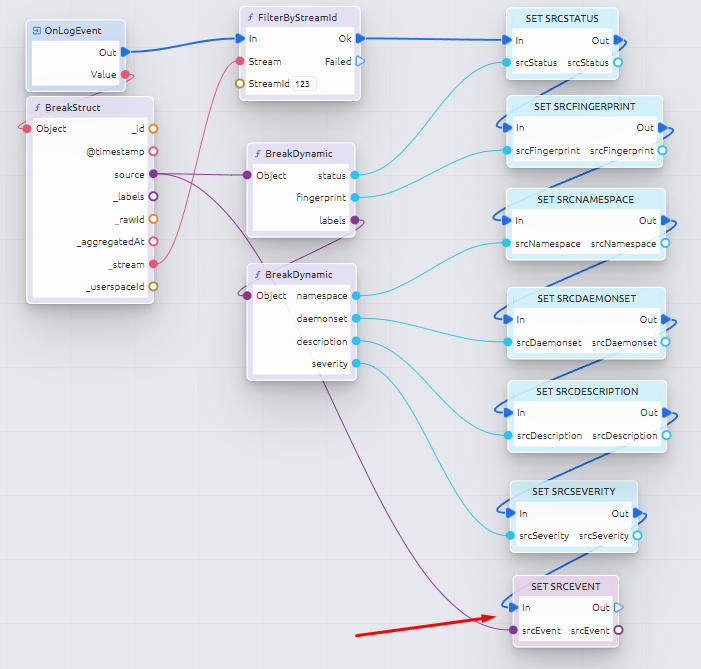Click the Out pin on SET SRCEVENT
Viewport: 701px width, 669px height.
[618, 607]
